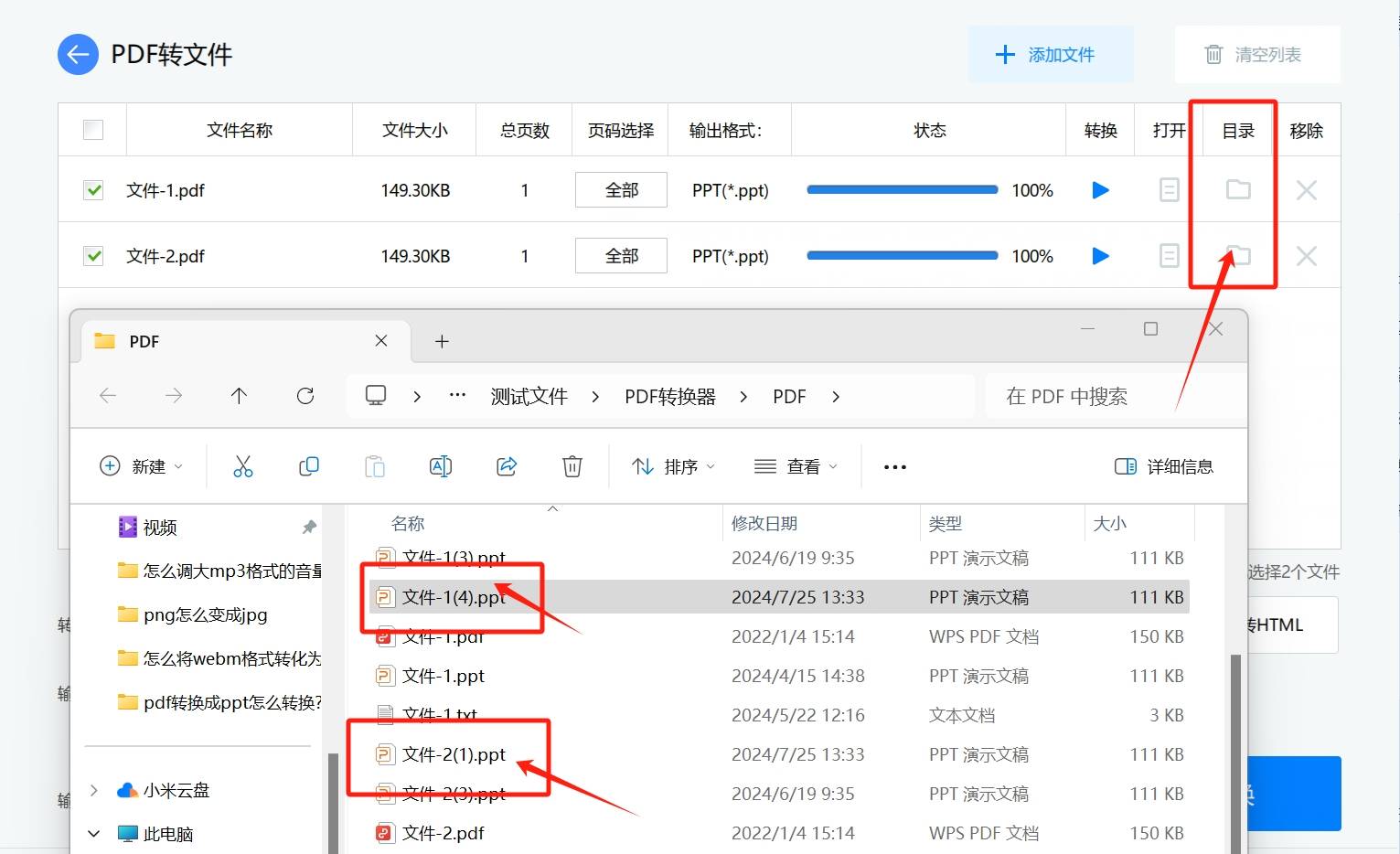This screenshot has width=1400, height=854.
Task: Open the 排序 sort menu
Action: pyautogui.click(x=673, y=466)
